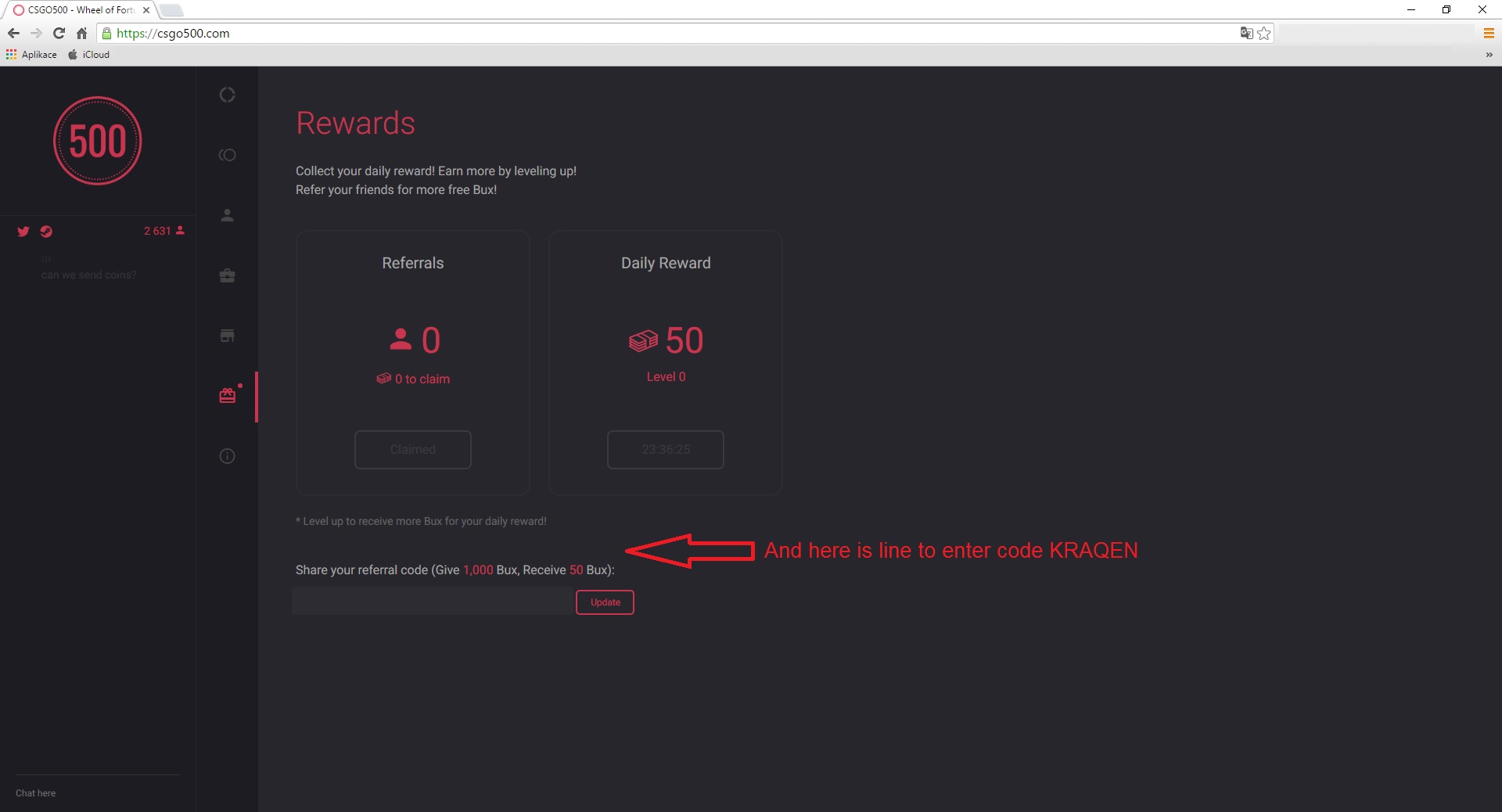Open the shop sidebar icon

227,336
